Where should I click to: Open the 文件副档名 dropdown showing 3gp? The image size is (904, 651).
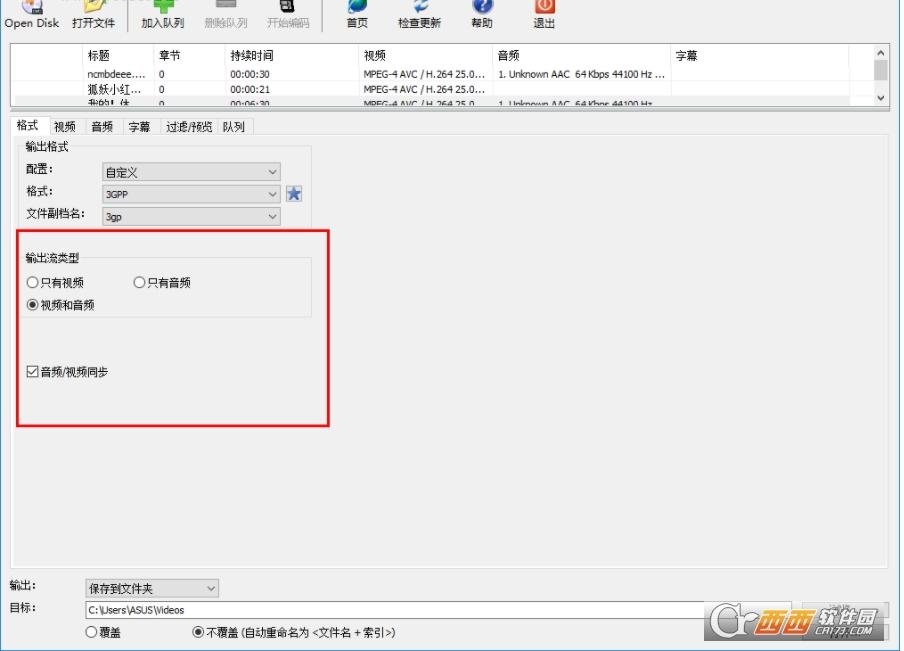click(191, 216)
